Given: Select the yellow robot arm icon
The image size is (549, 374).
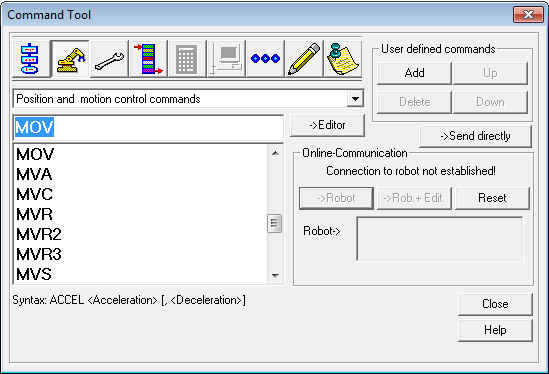Looking at the screenshot, I should (70, 58).
